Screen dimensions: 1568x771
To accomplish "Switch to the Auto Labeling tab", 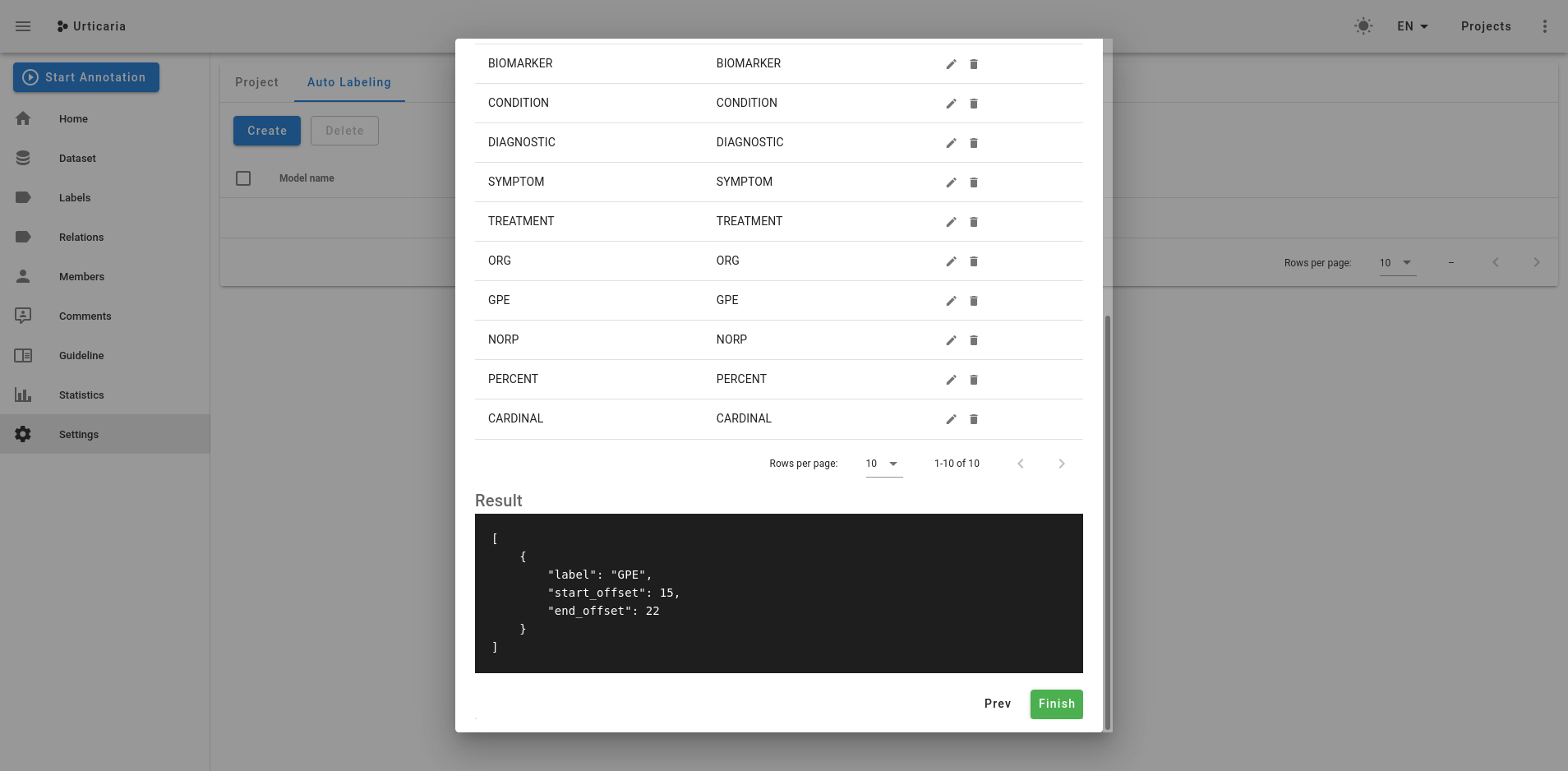I will (x=349, y=82).
